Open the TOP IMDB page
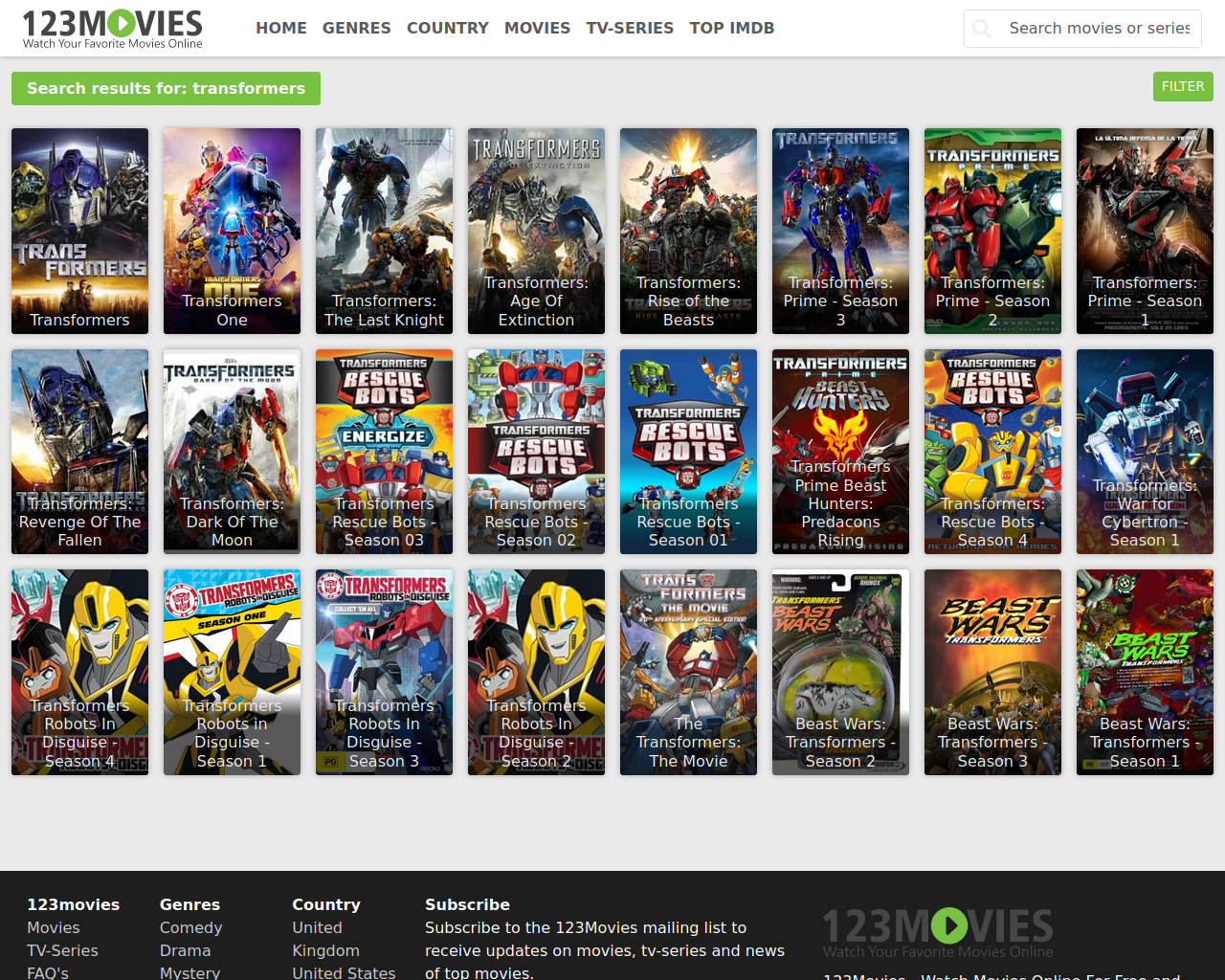The width and height of the screenshot is (1225, 980). click(x=732, y=28)
